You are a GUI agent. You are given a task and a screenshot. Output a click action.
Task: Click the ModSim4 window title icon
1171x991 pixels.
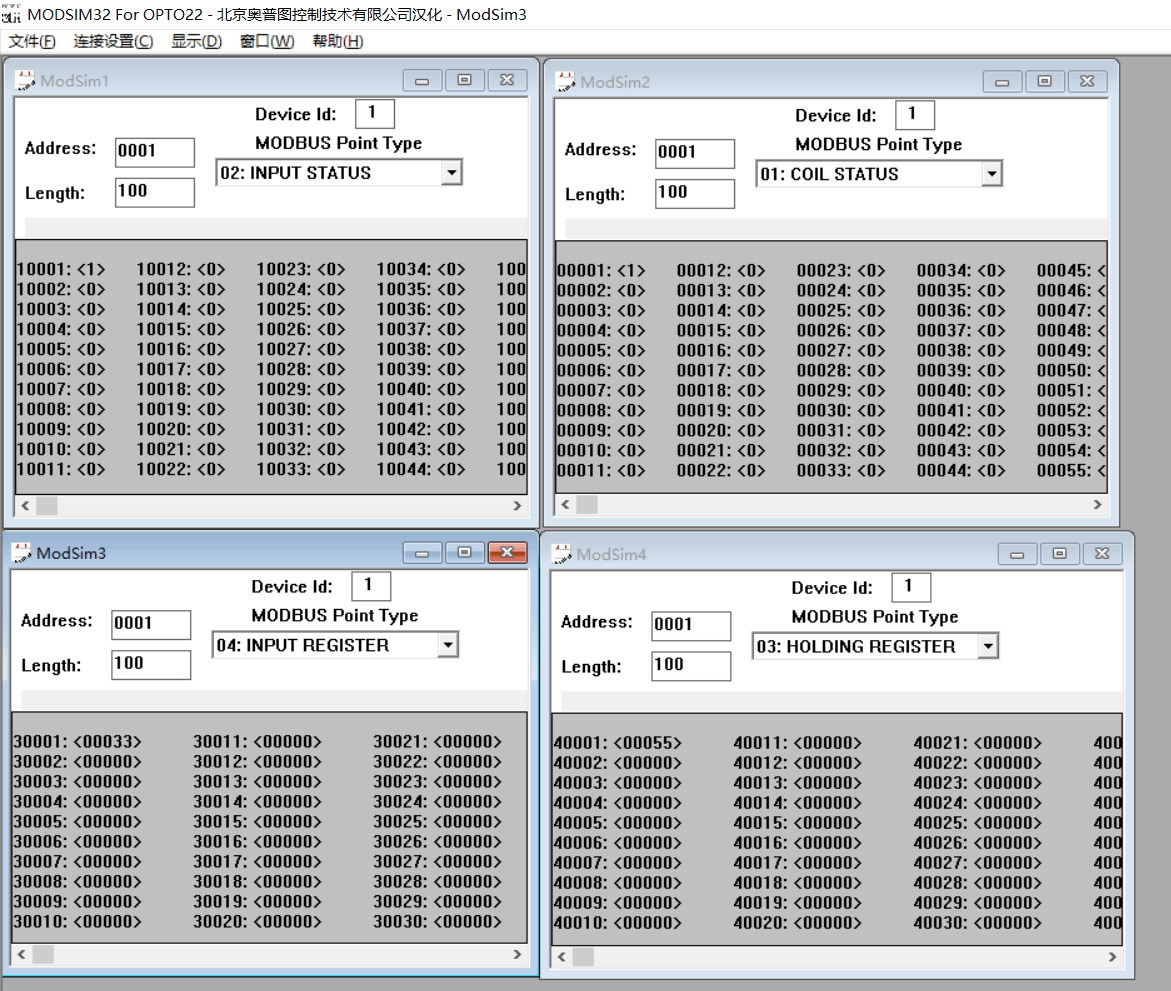(561, 554)
